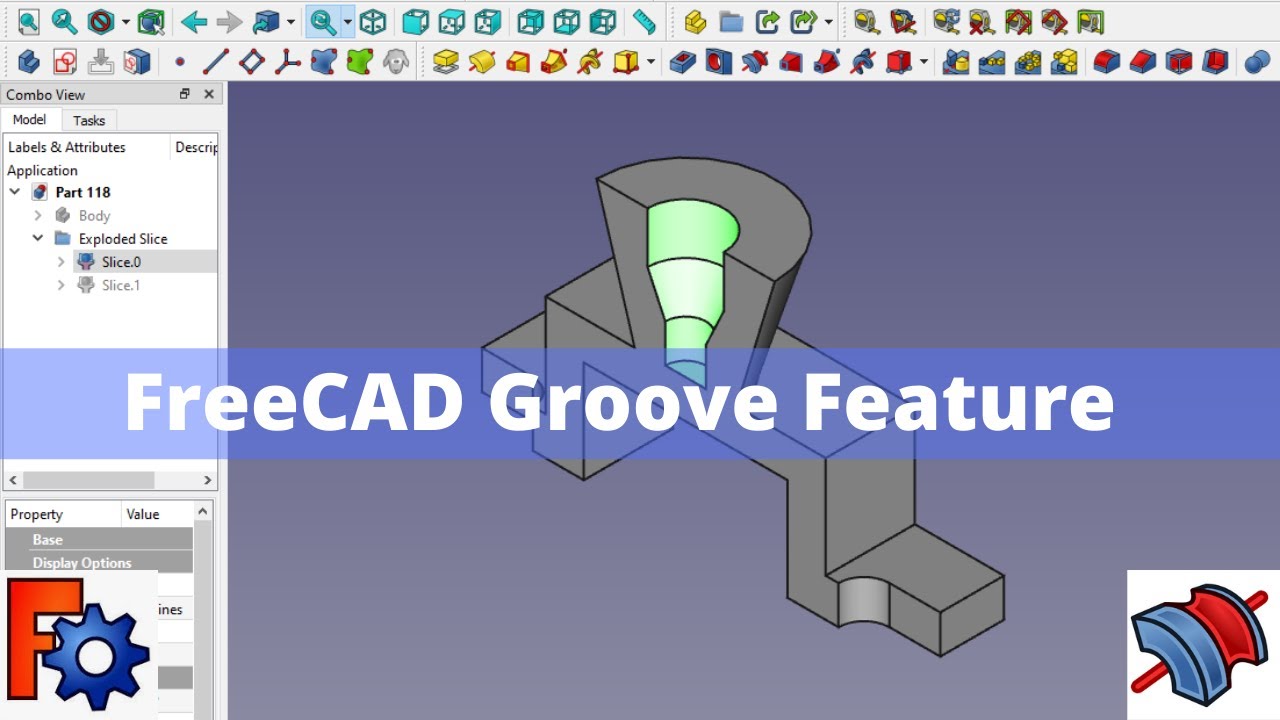This screenshot has width=1280, height=720.
Task: Toggle all measurements visibility
Action: (x=1018, y=21)
